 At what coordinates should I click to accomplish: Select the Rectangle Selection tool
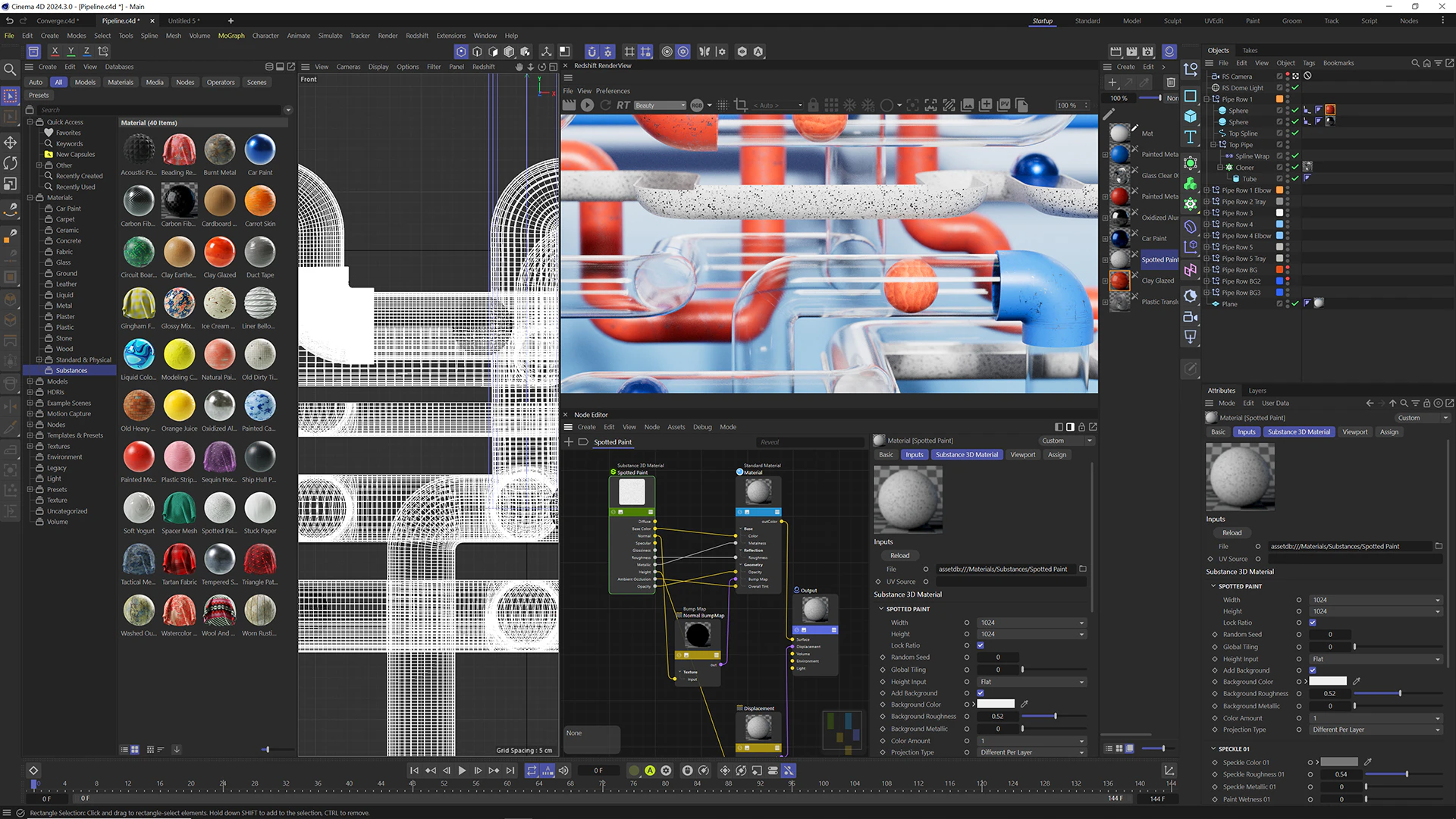coord(11,97)
